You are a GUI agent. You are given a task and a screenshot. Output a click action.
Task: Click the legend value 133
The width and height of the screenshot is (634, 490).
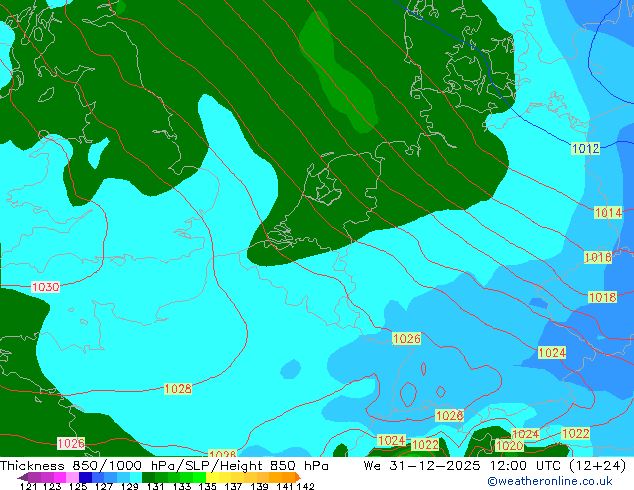[x=182, y=486]
